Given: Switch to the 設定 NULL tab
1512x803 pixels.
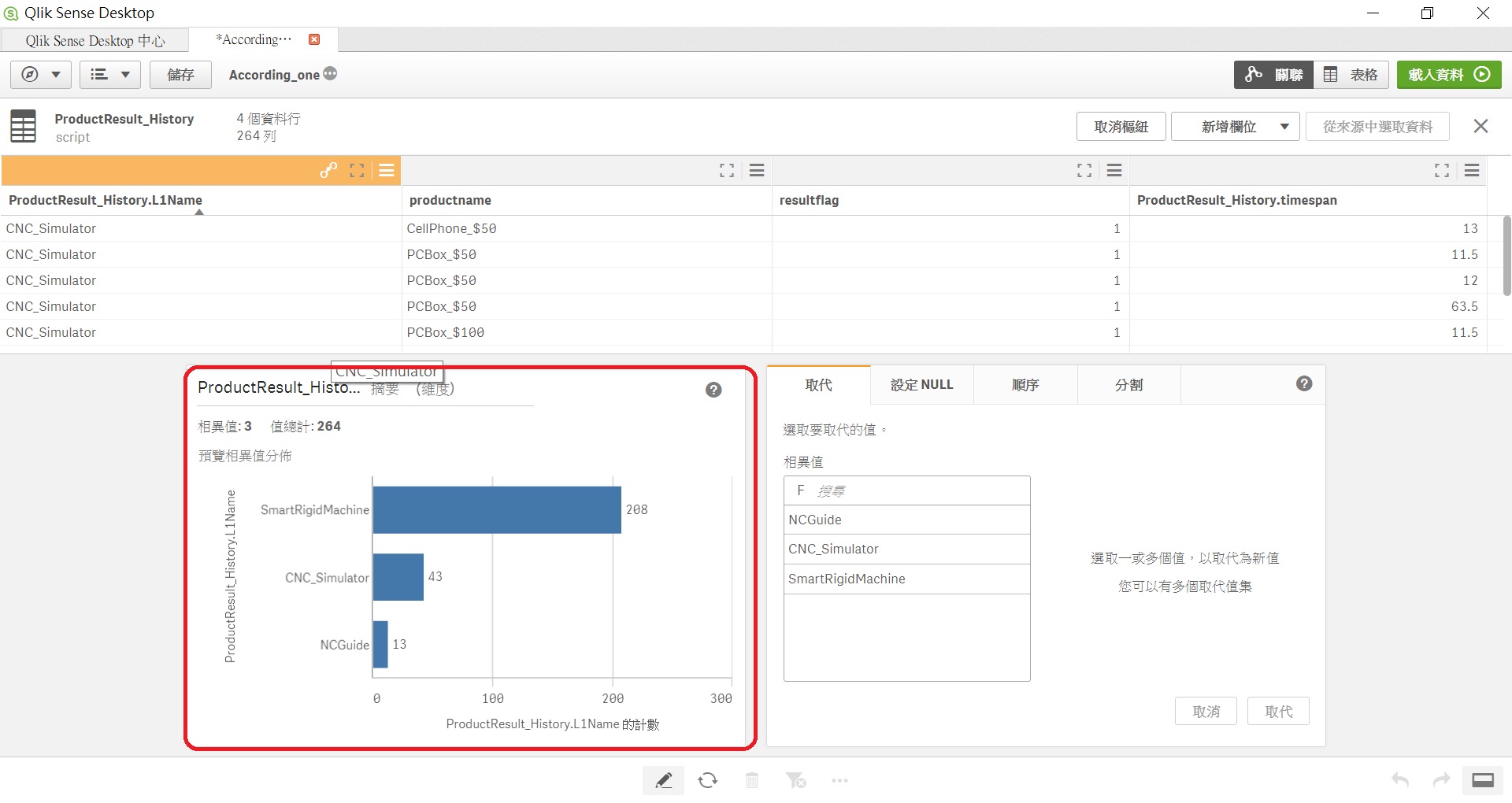Looking at the screenshot, I should pos(921,385).
